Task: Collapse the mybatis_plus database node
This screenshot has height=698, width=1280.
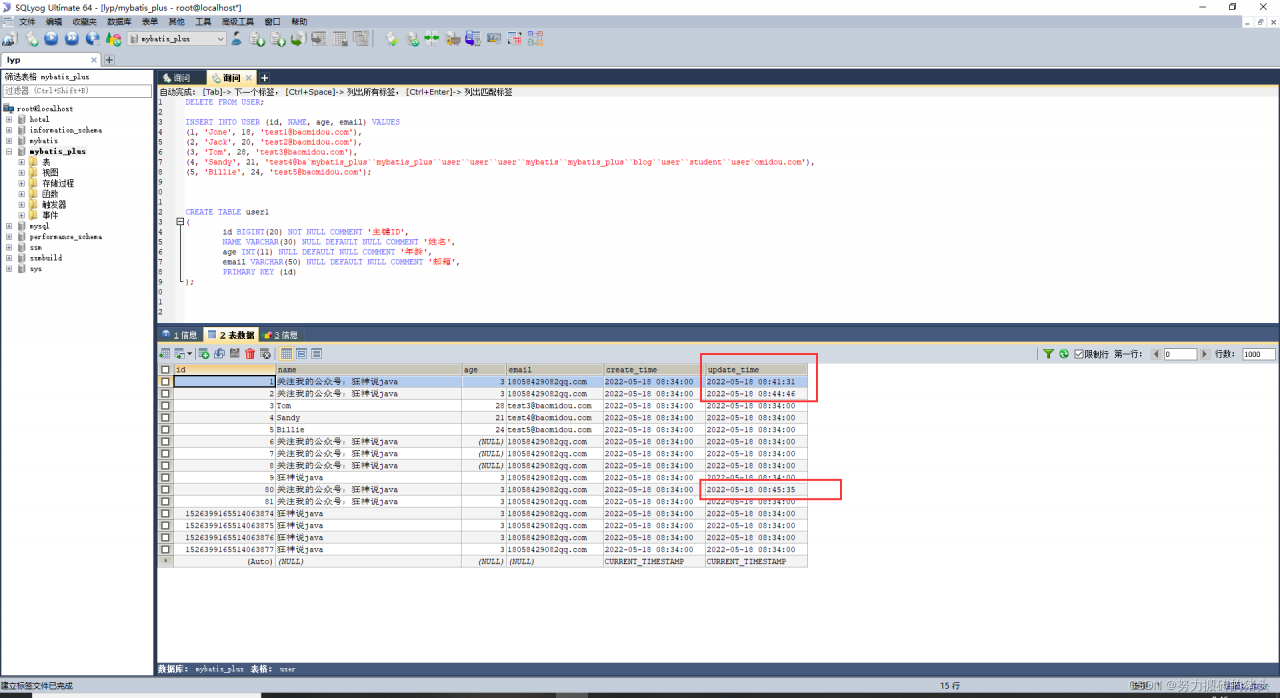Action: [x=9, y=152]
